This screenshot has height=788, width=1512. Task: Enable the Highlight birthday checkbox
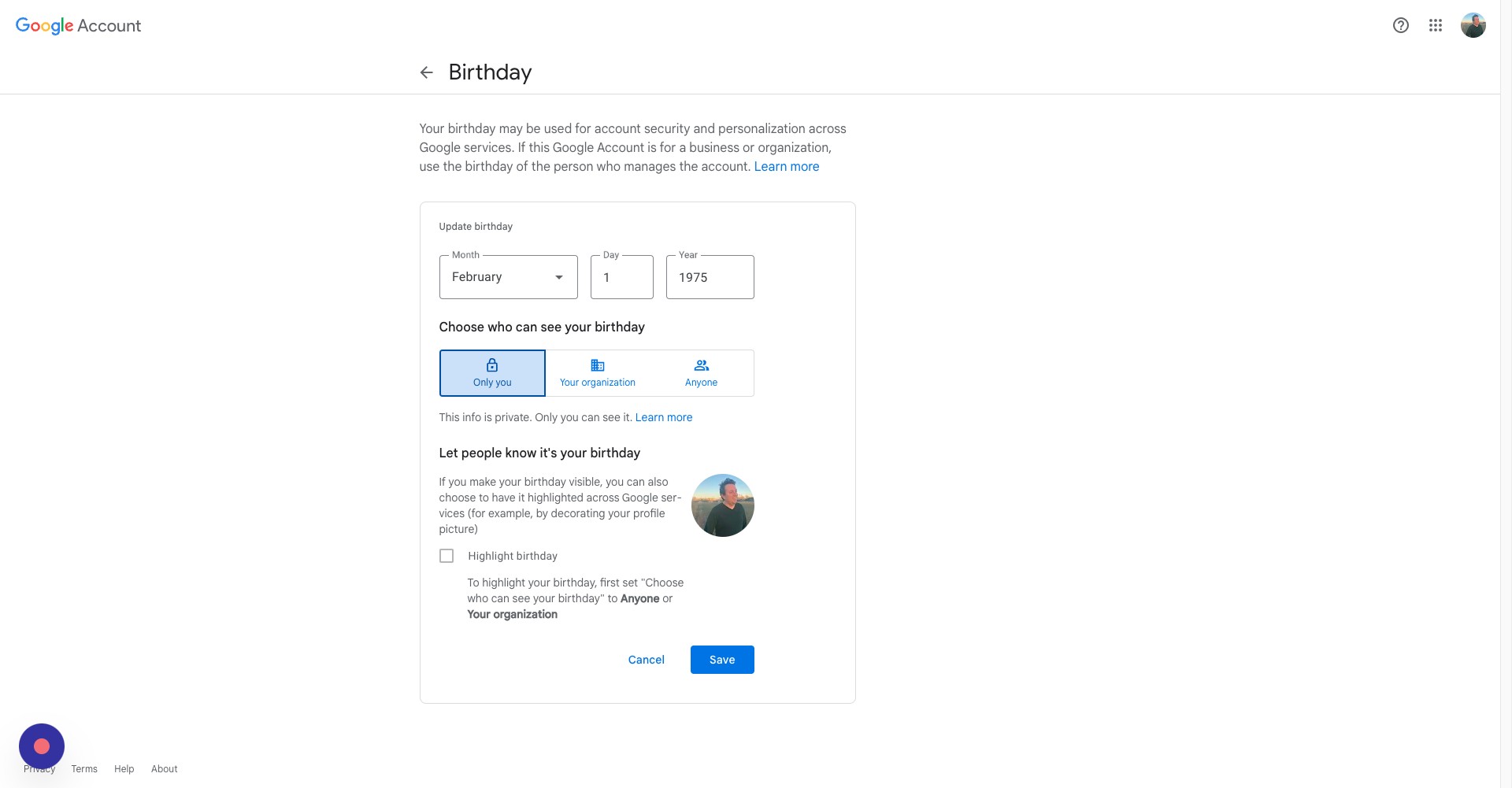447,556
